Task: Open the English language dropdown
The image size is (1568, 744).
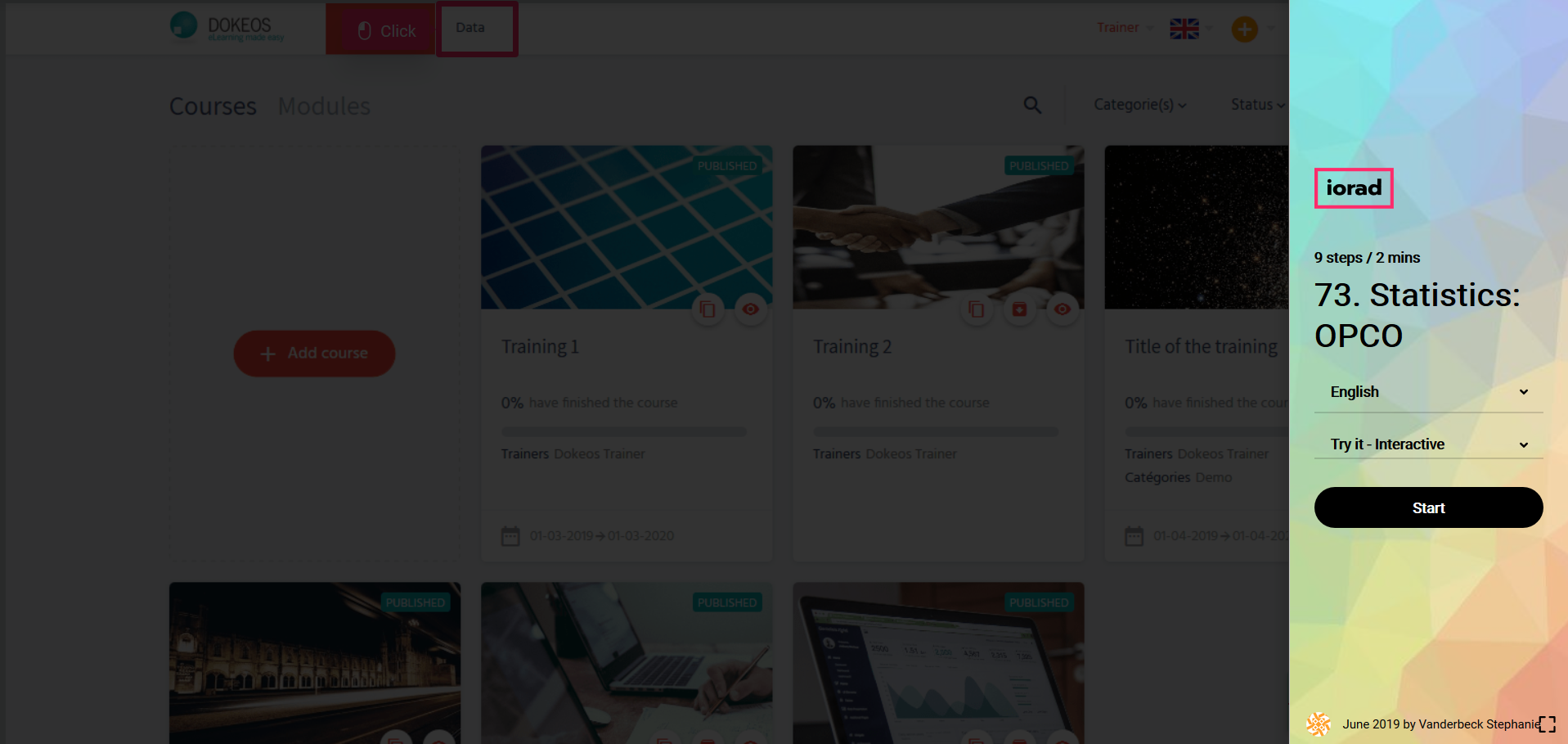Action: (x=1428, y=392)
